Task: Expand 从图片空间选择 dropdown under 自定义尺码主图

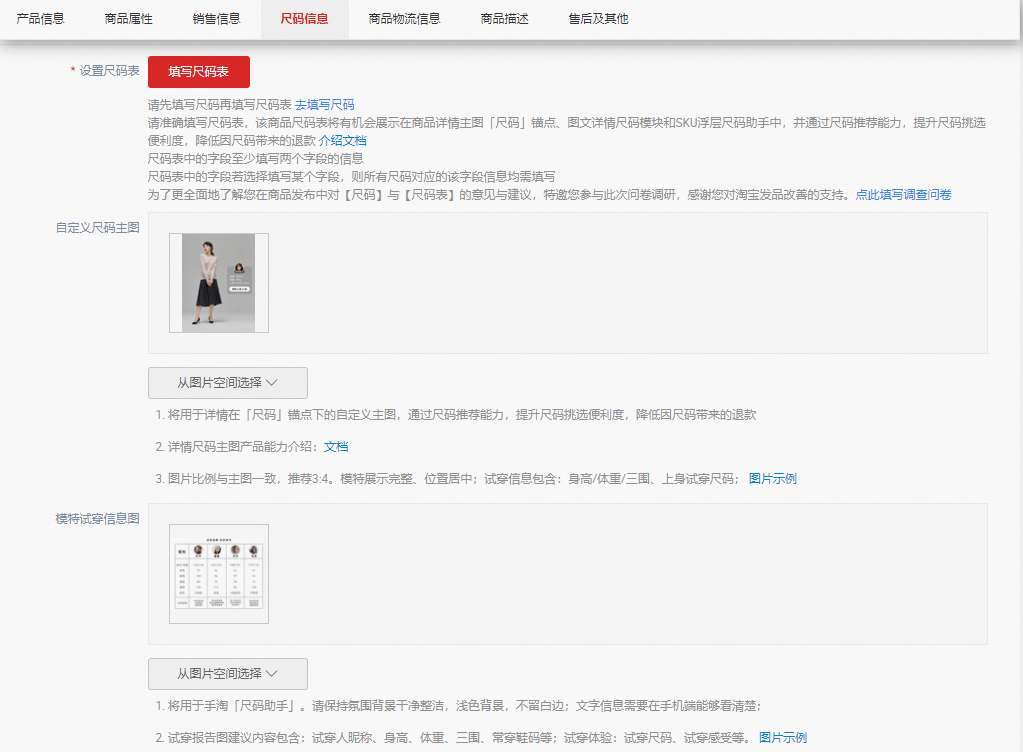Action: coord(228,383)
